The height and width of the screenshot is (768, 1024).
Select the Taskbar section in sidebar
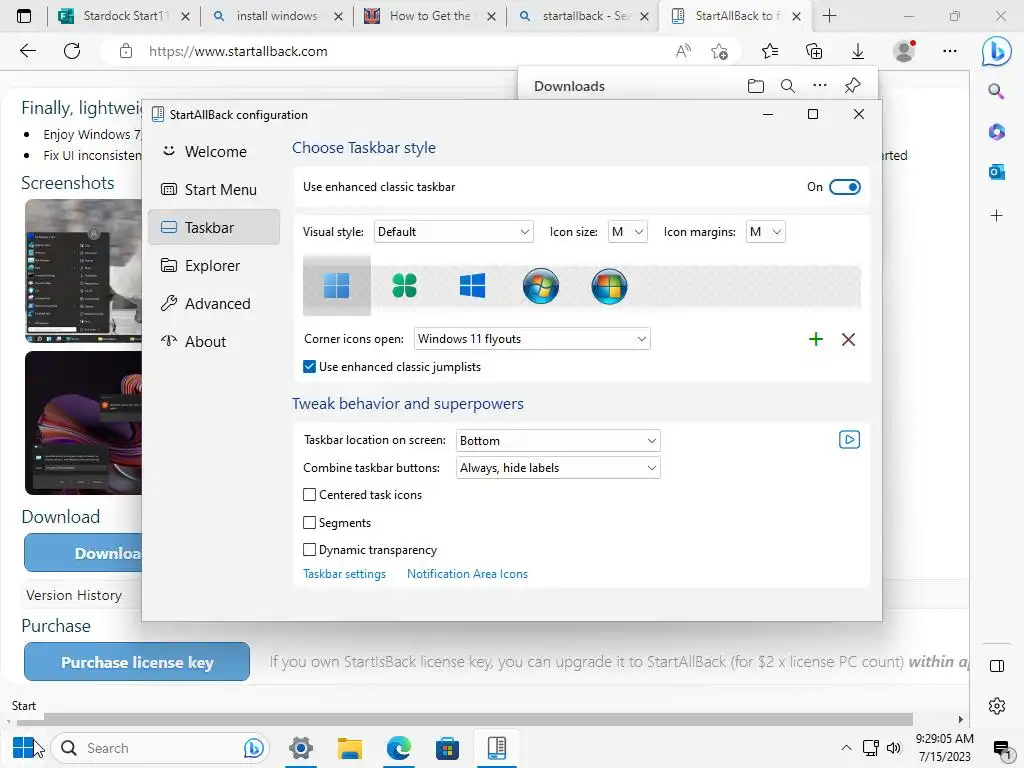[214, 227]
